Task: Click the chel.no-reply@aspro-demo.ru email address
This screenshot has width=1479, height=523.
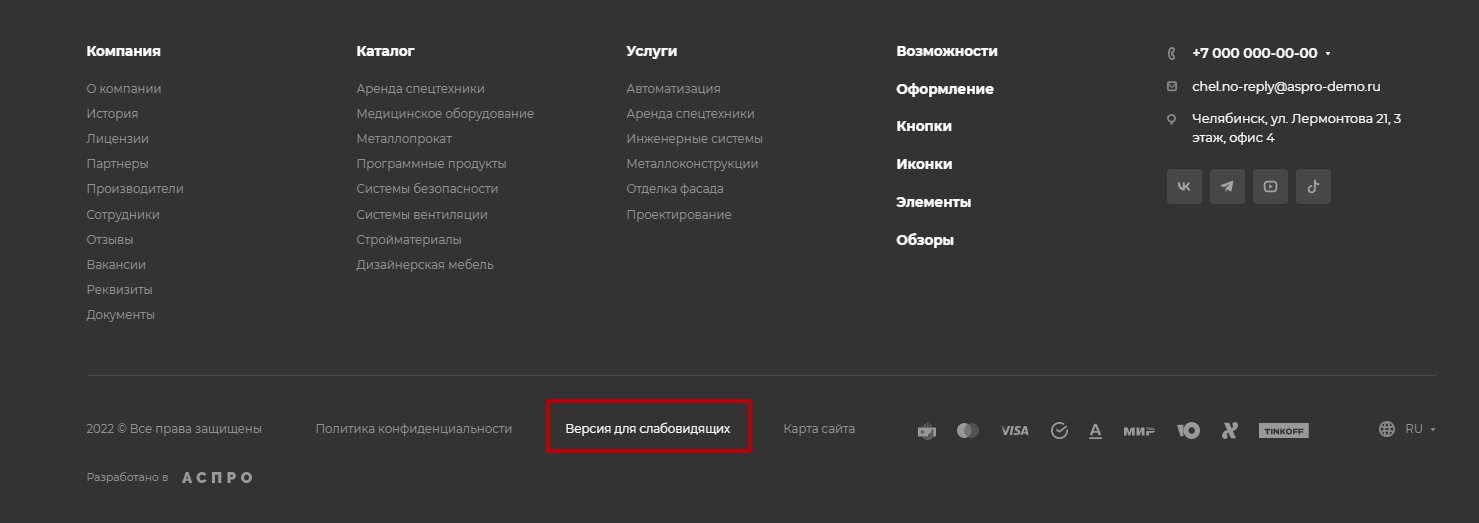Action: (x=1286, y=87)
